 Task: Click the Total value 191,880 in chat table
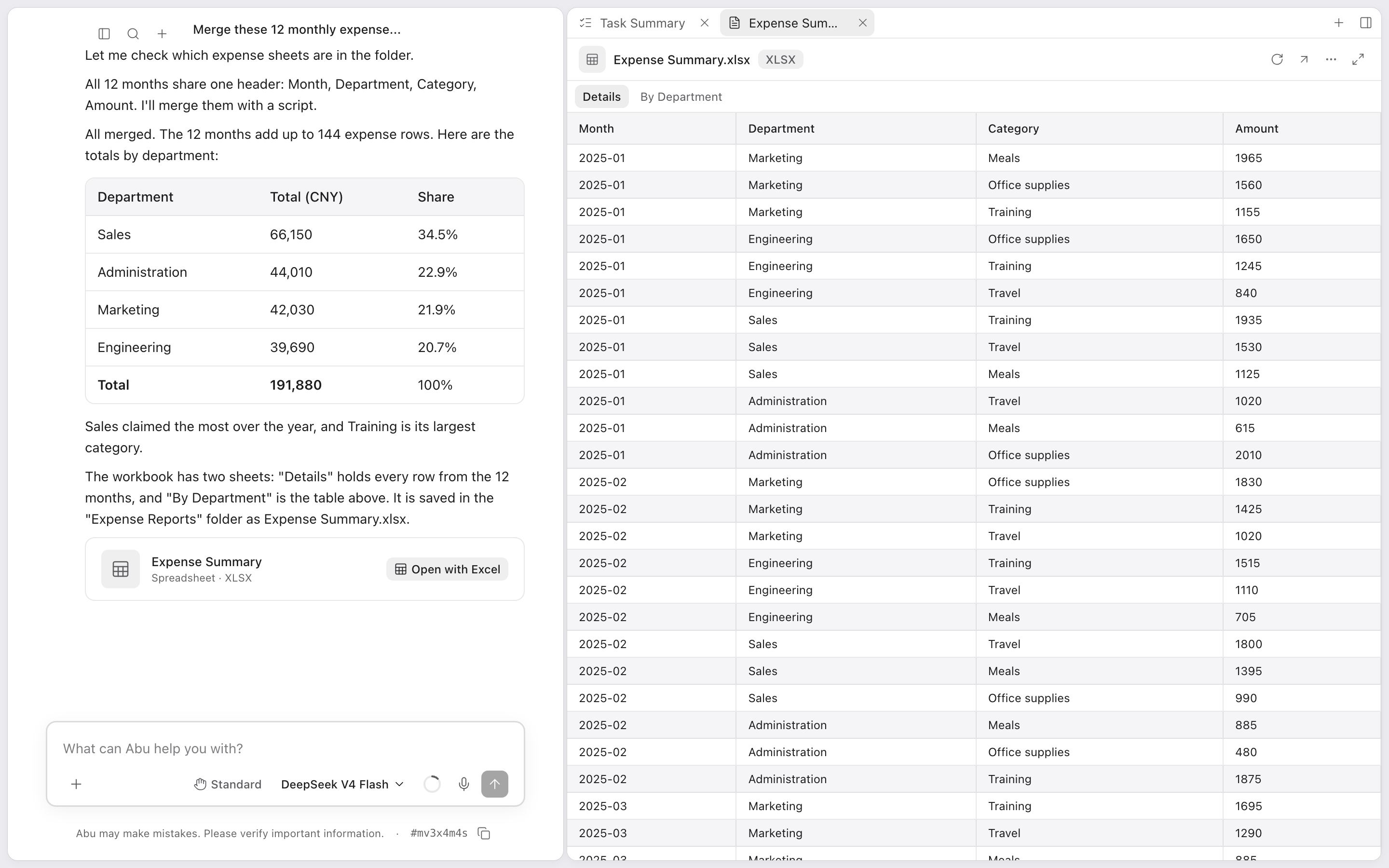pos(296,385)
